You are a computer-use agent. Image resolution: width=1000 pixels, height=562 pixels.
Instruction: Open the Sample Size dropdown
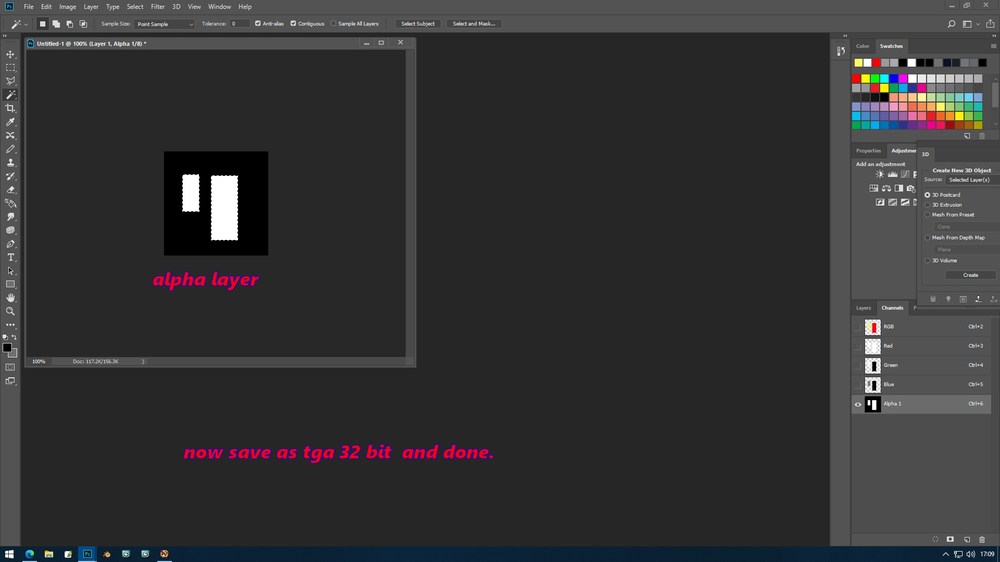(164, 24)
